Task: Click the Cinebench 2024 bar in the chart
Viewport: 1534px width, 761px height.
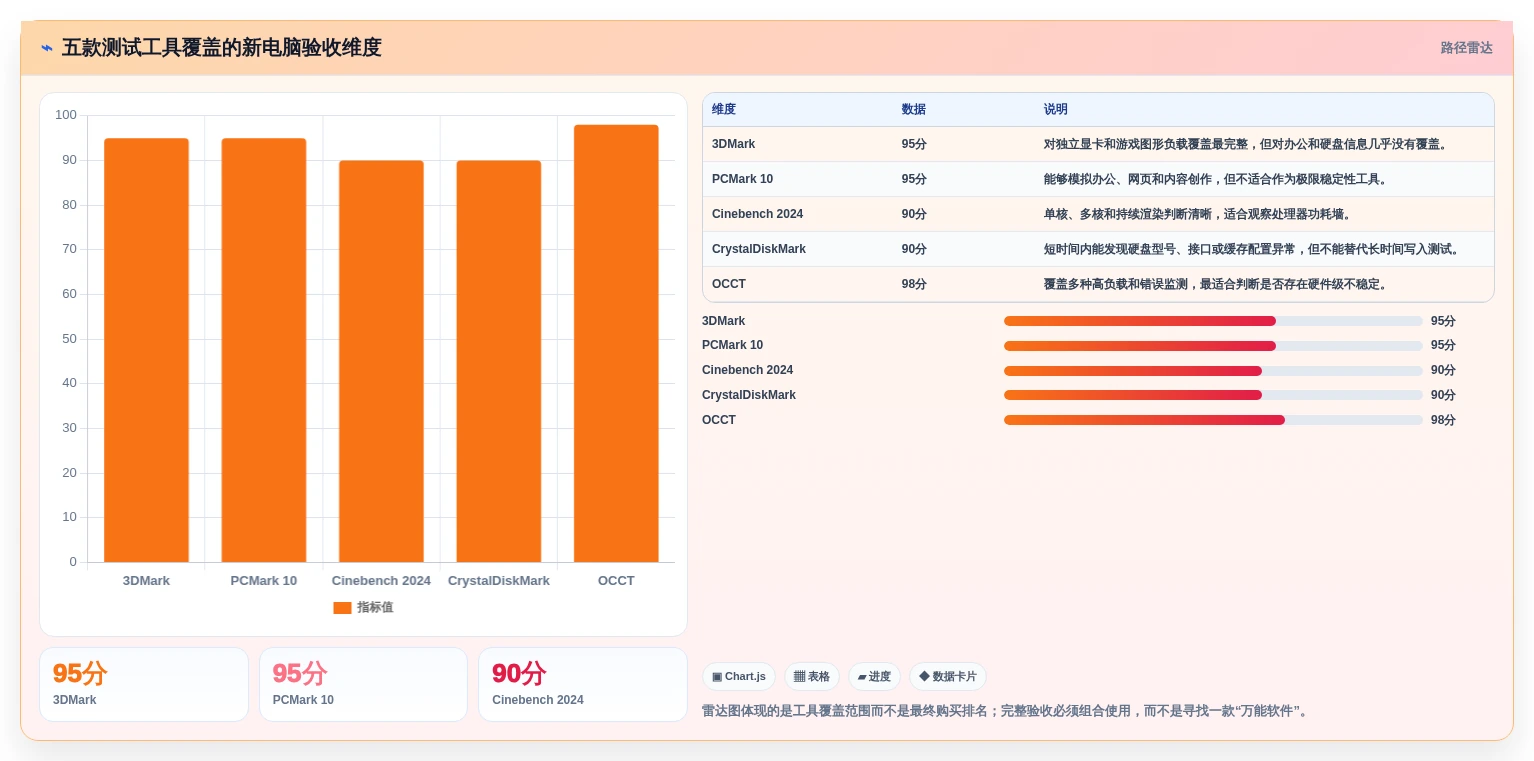Action: coord(381,361)
